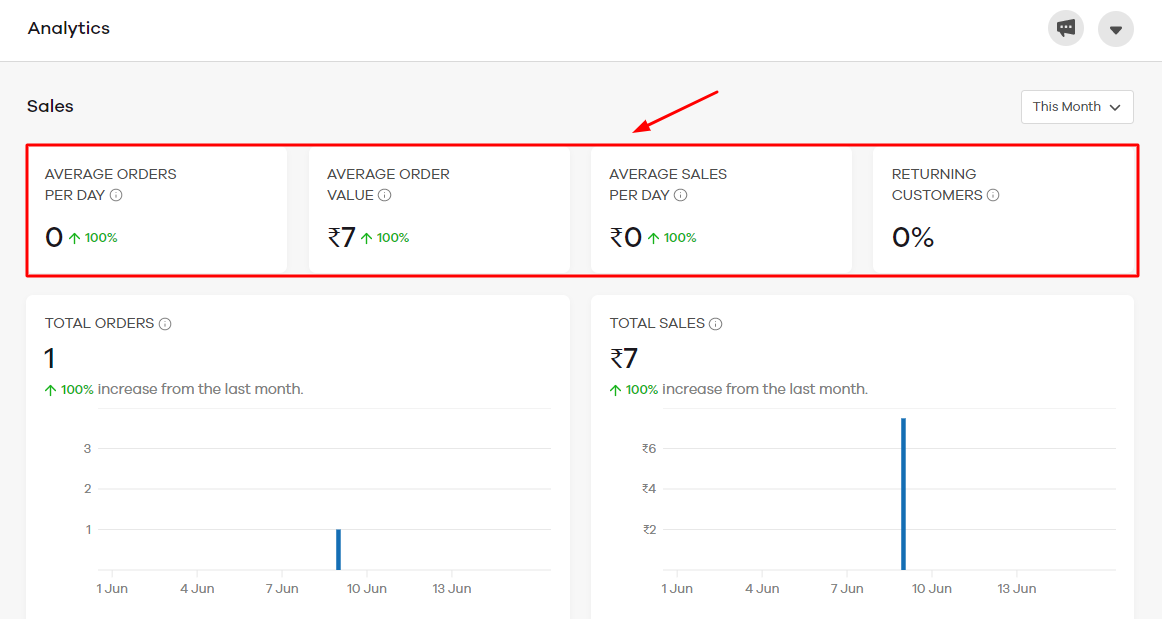
Task: Select the Average Sales Per Day card
Action: pos(721,210)
